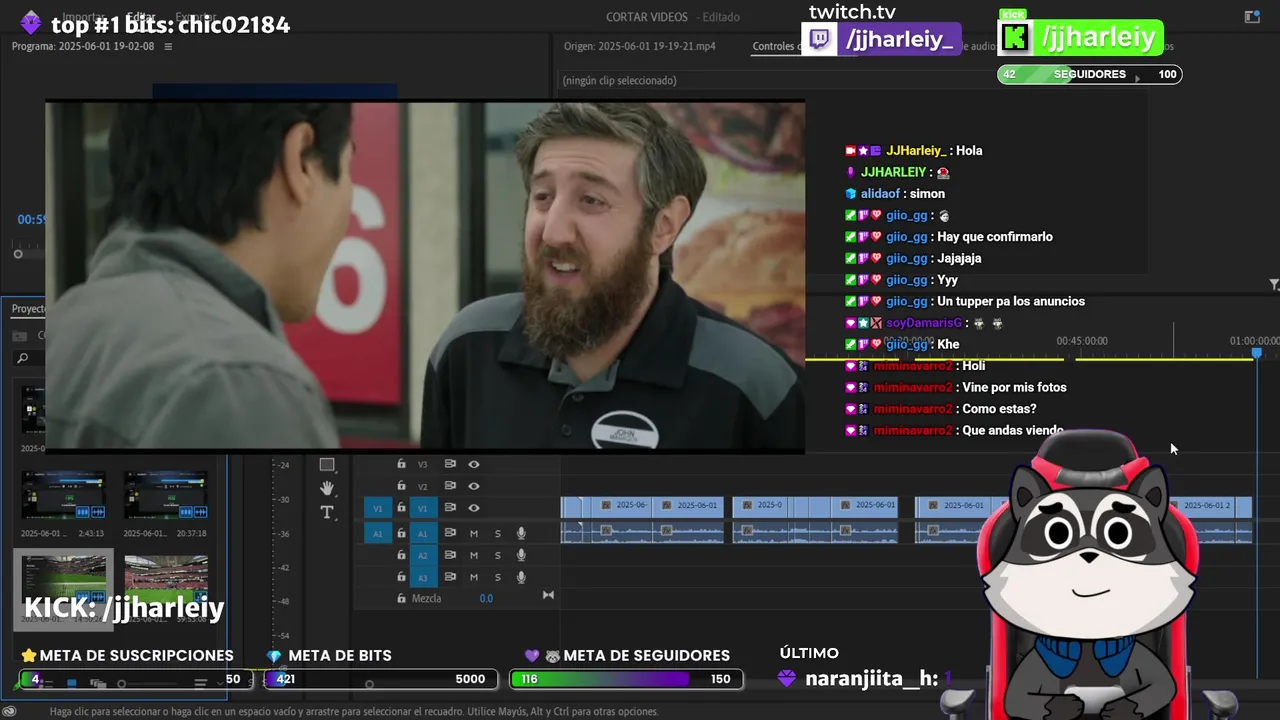
Task: Solo audio track A1
Action: click(497, 533)
